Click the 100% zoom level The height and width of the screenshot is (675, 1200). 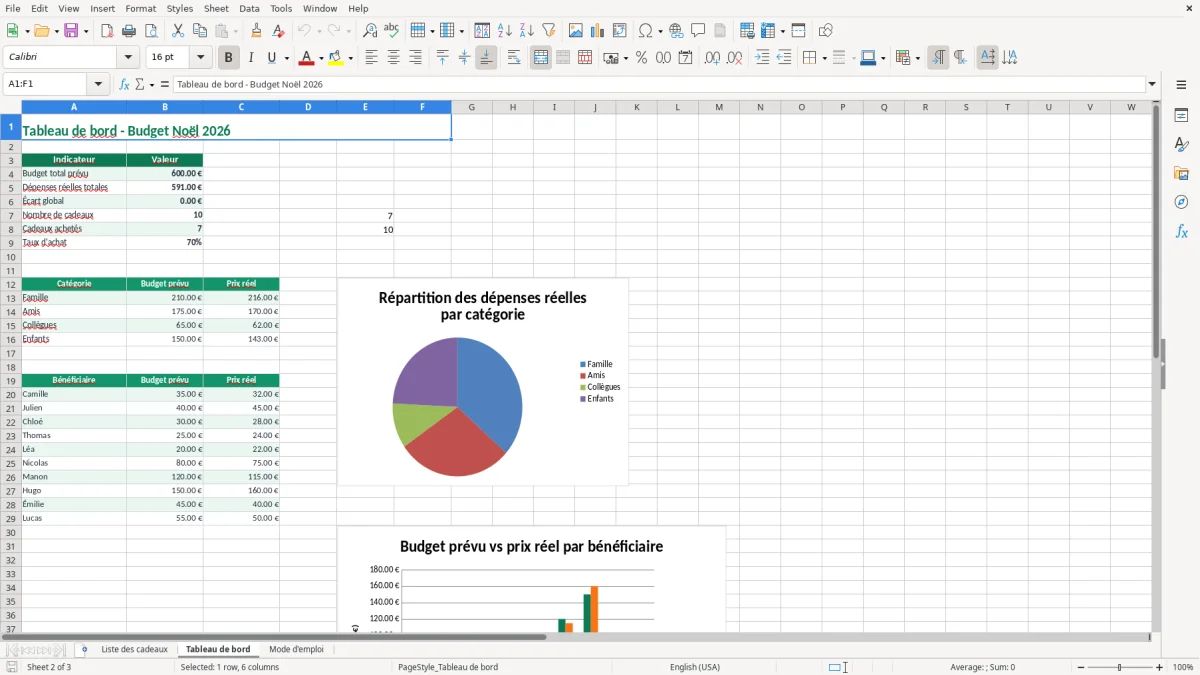click(1183, 667)
